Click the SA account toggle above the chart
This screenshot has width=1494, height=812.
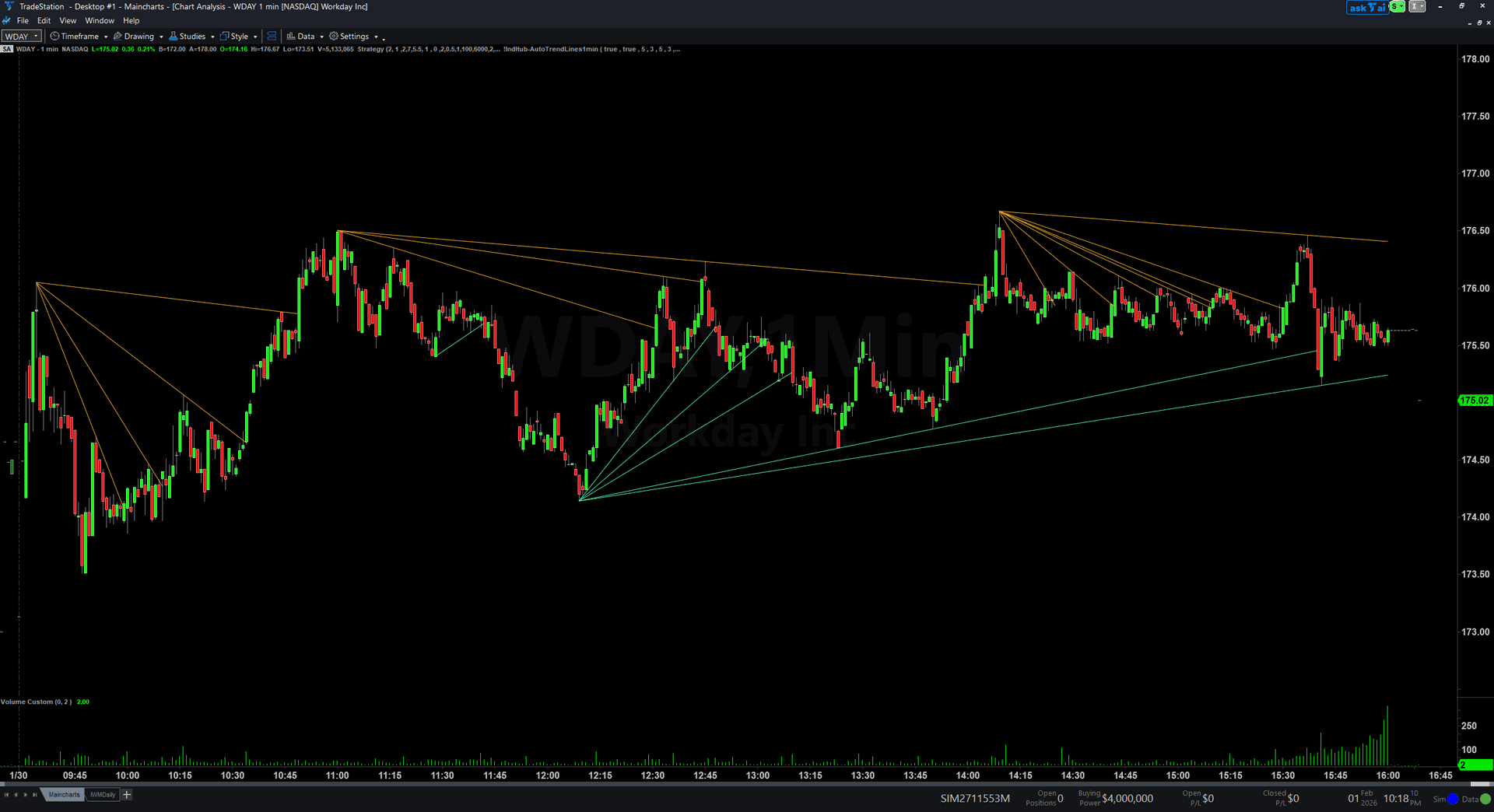(x=7, y=48)
